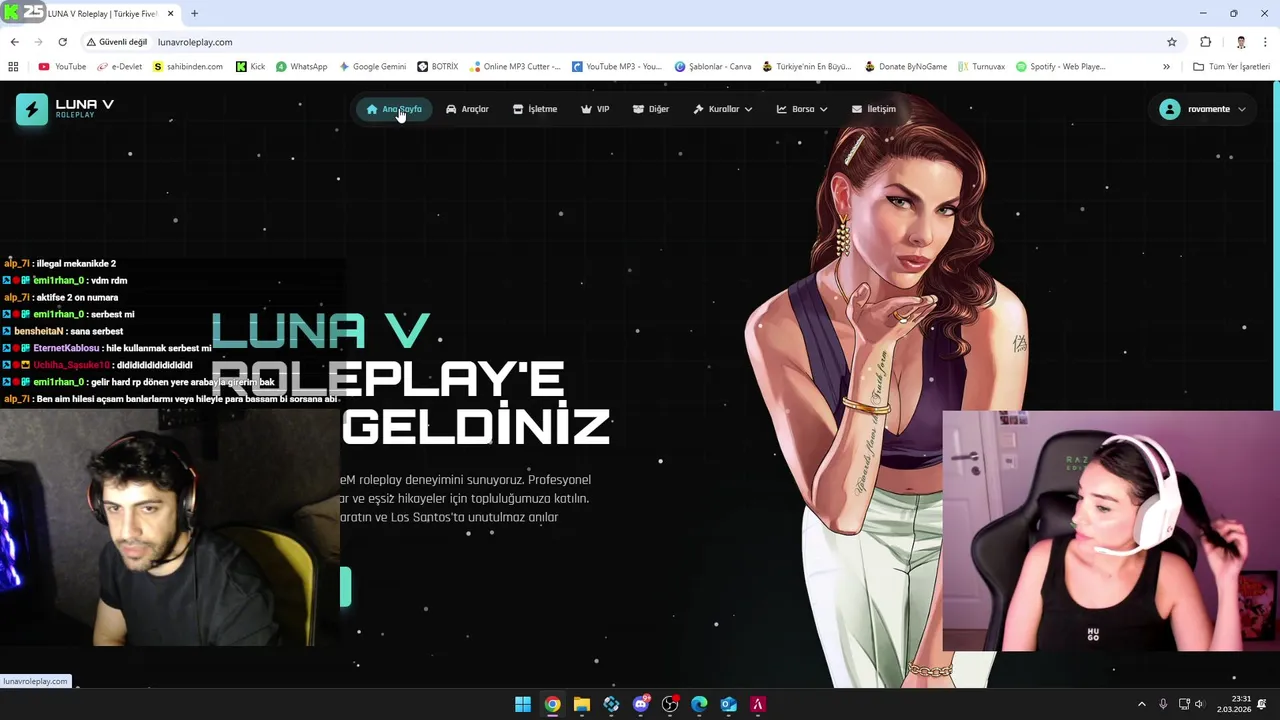Viewport: 1280px width, 720px height.
Task: Open the Chrome apps grid shortcut
Action: tap(13, 67)
